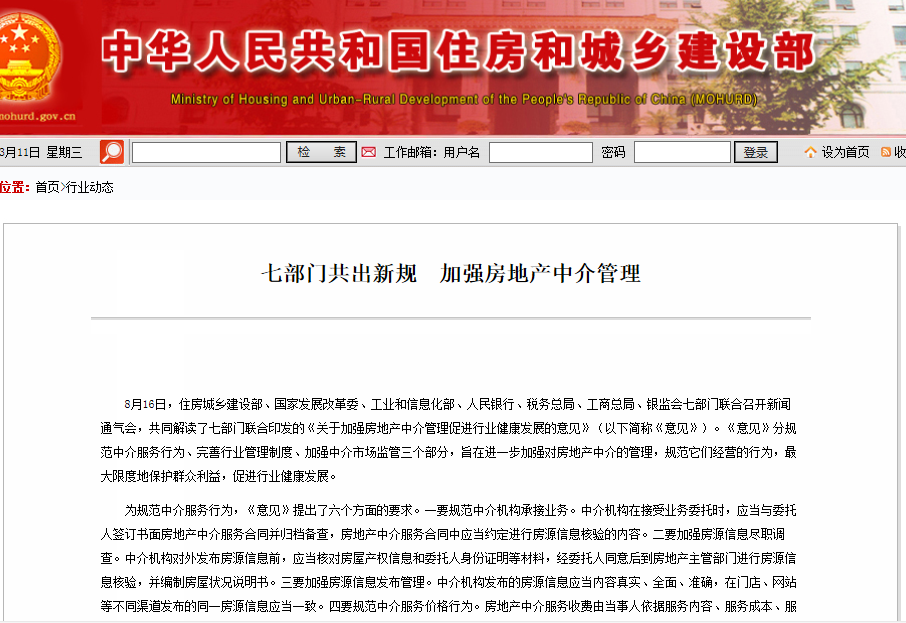Focus the search keyword text box
This screenshot has height=623, width=906.
pos(206,152)
